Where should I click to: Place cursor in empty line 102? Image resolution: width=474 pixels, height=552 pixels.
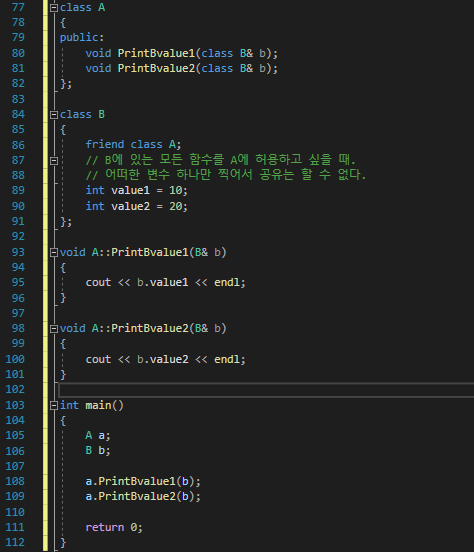point(266,390)
